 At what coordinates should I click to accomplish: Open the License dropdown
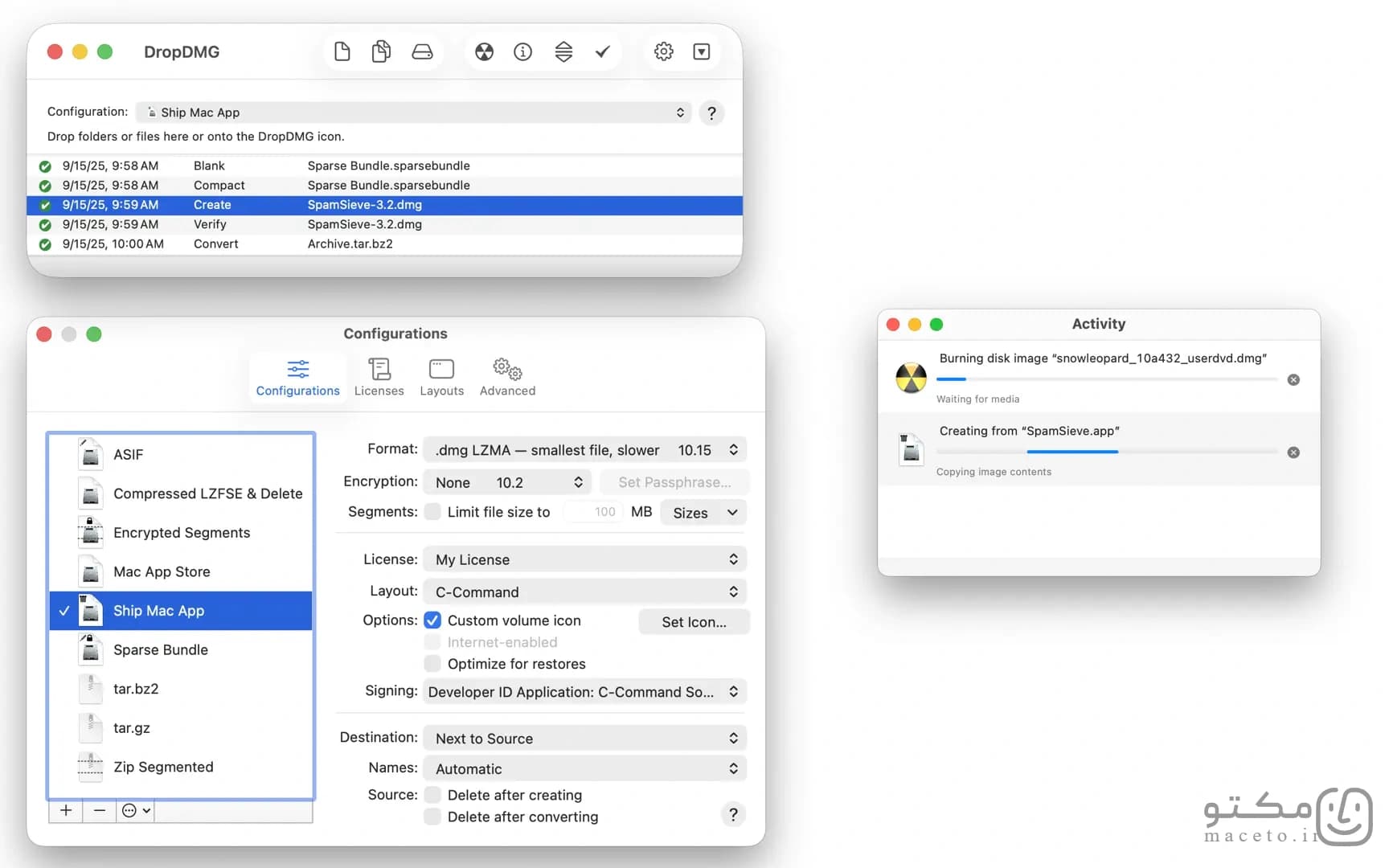pos(585,559)
